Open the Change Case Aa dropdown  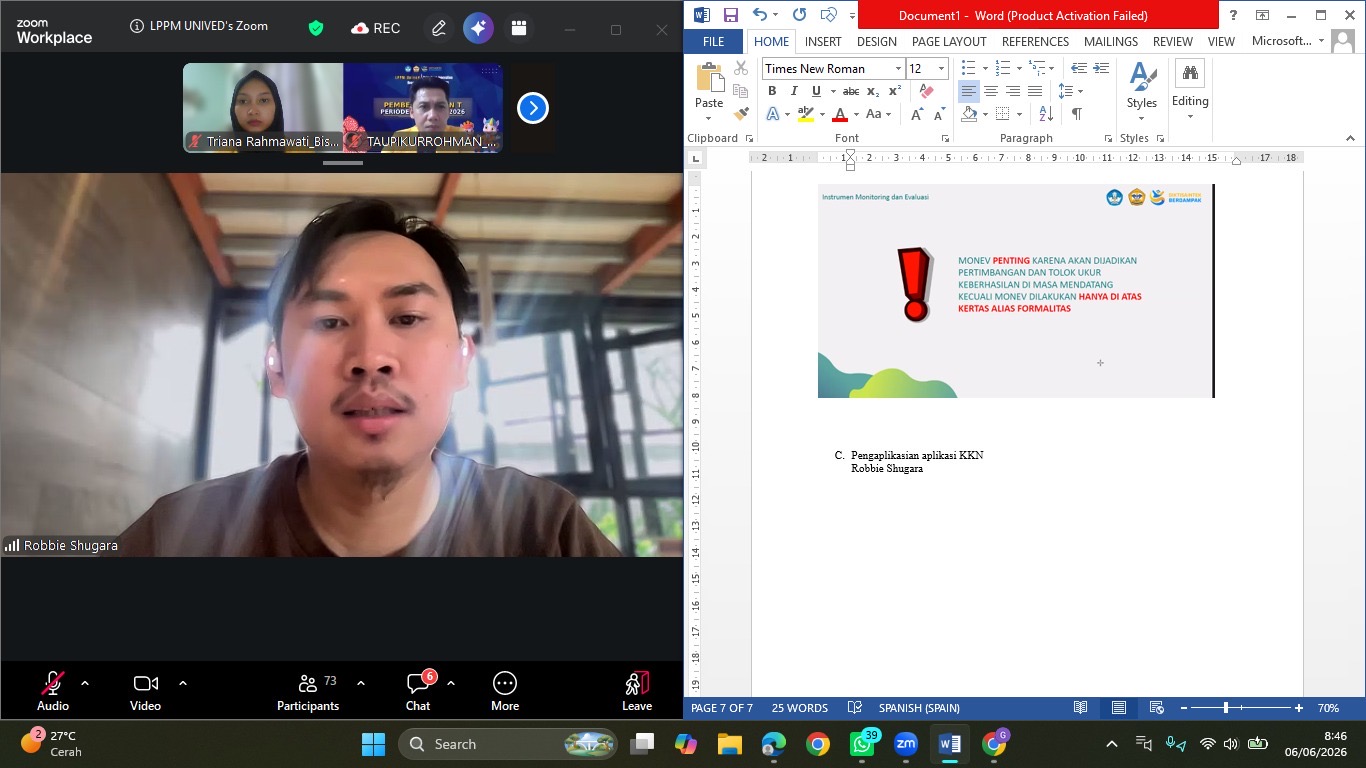click(878, 114)
